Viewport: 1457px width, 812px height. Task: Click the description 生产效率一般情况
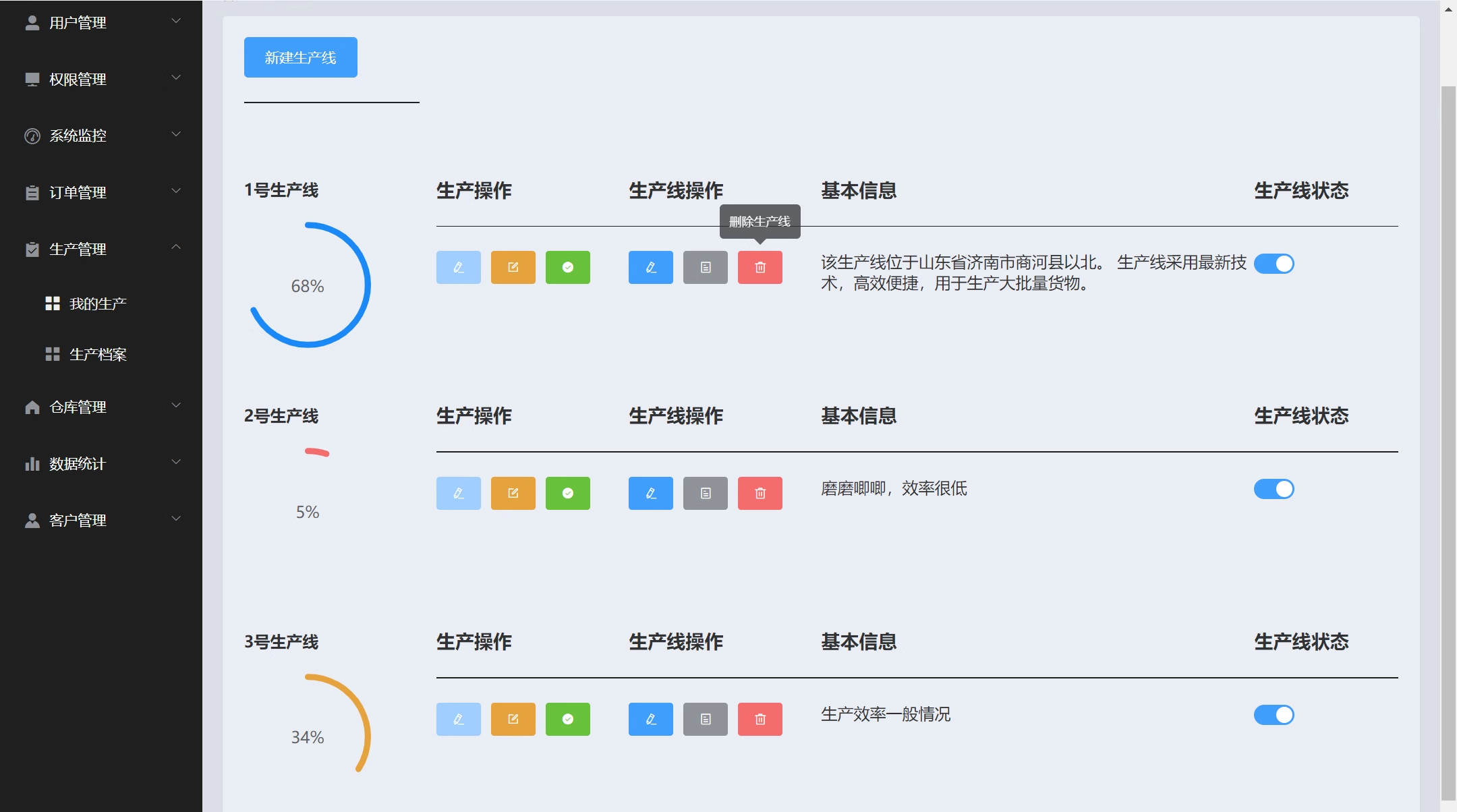pos(886,714)
